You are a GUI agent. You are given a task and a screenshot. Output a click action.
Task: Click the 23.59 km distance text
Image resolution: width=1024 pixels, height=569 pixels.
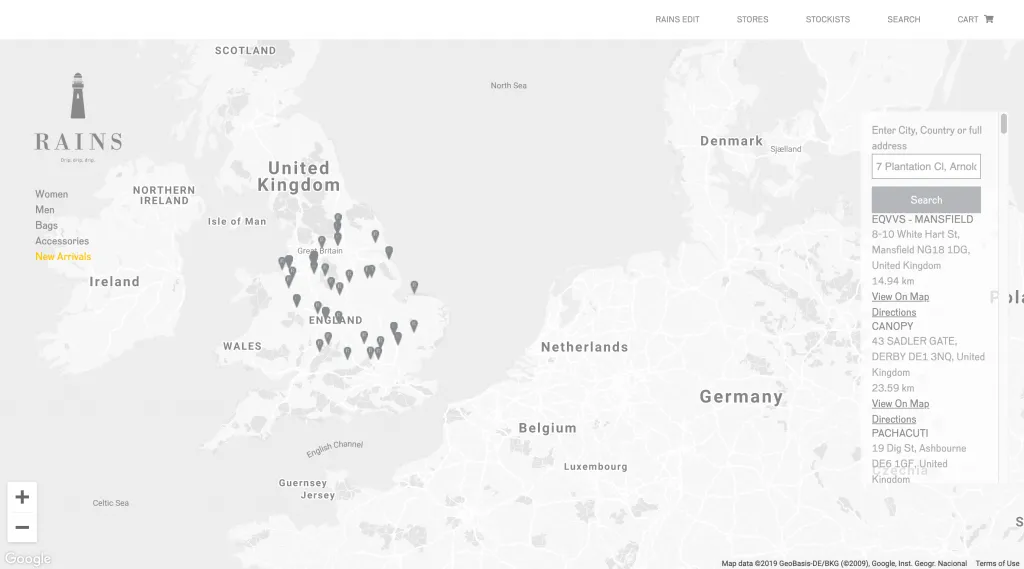tap(893, 388)
